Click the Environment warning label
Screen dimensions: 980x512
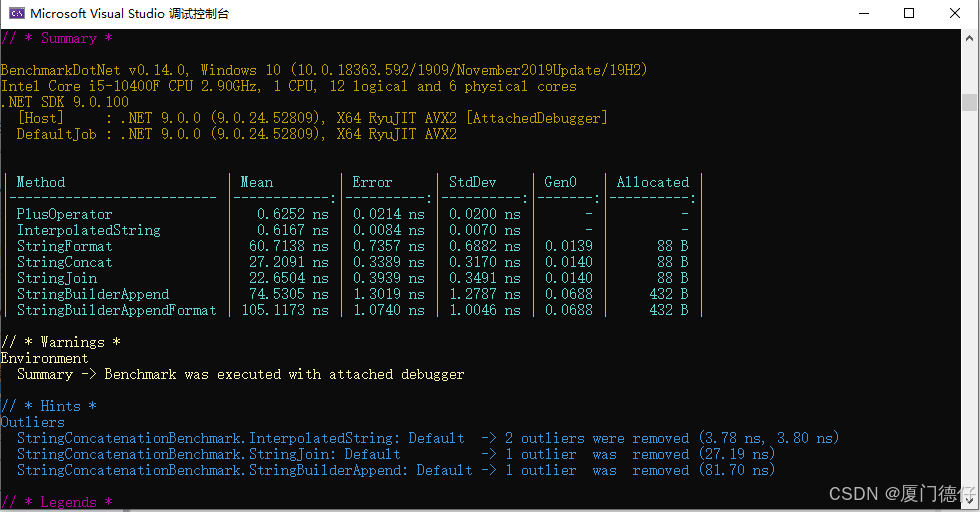(44, 358)
